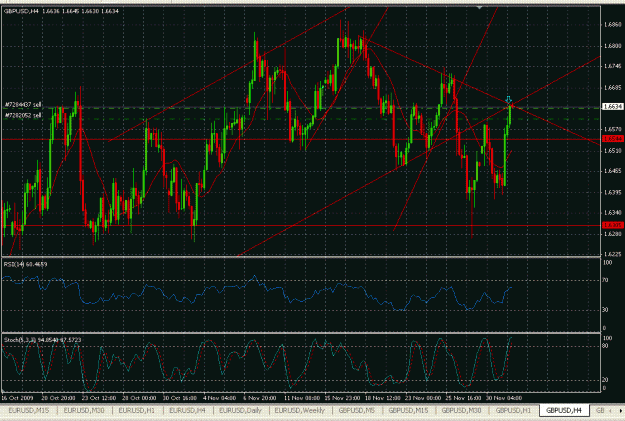Switch to the EURUSD,M15 chart tab

[x=29, y=410]
